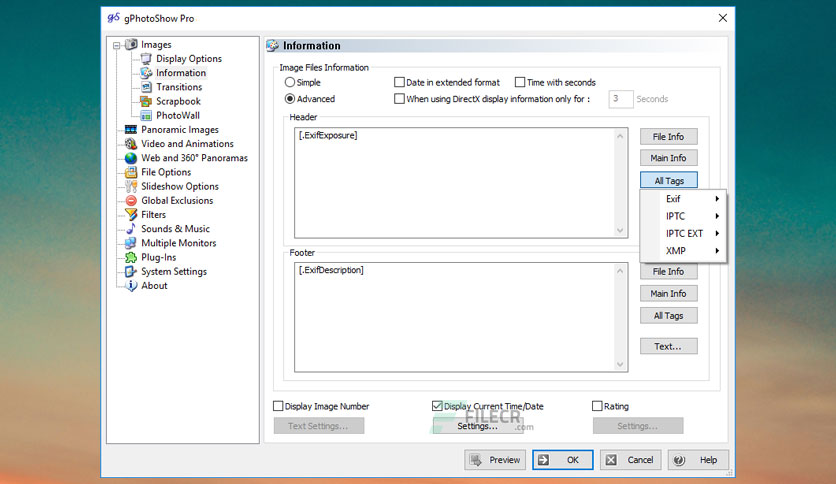This screenshot has height=484, width=836.
Task: Click the PhotoWall icon in tree
Action: click(x=146, y=115)
